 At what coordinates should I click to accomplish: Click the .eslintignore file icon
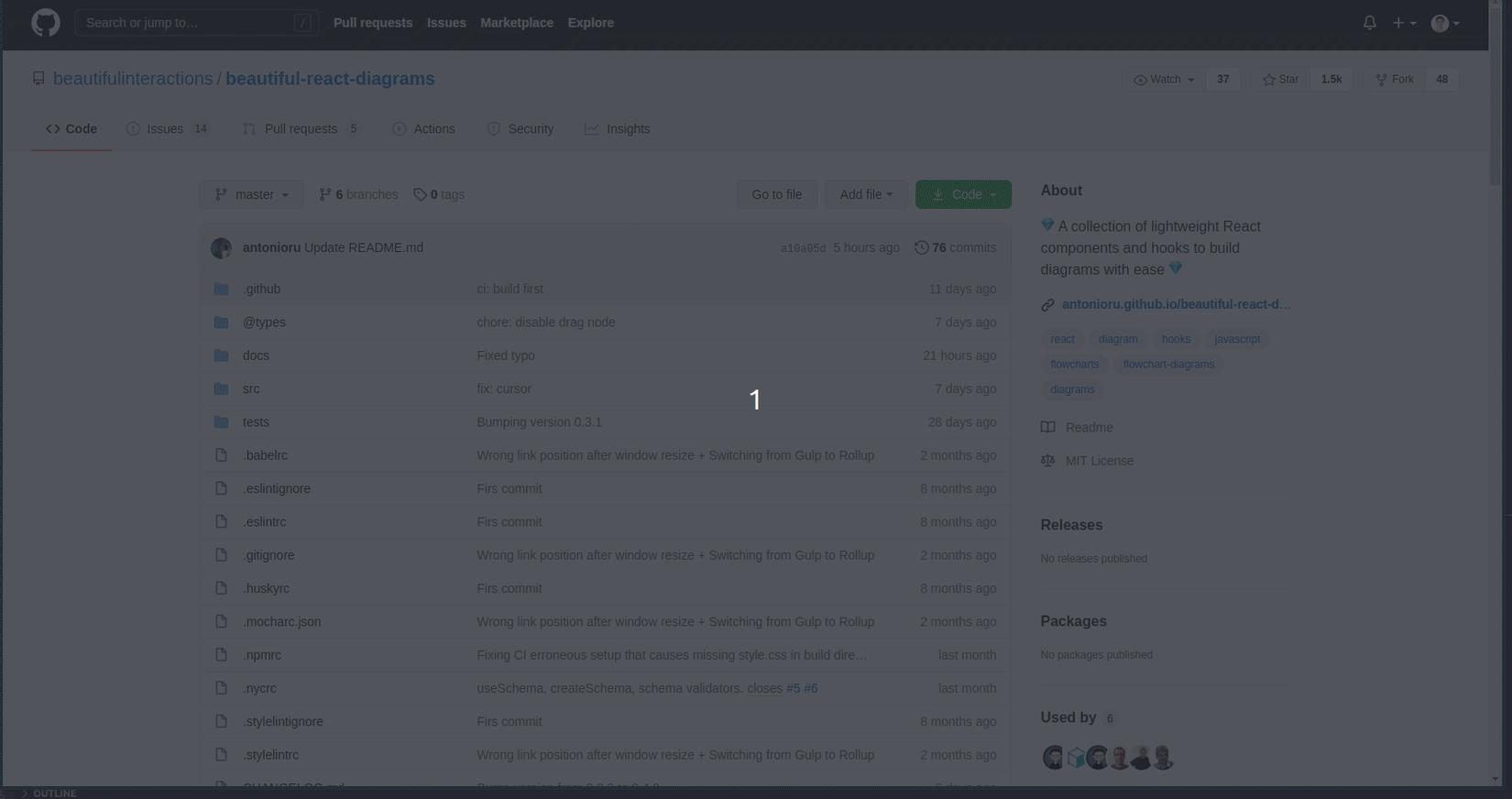coord(221,488)
